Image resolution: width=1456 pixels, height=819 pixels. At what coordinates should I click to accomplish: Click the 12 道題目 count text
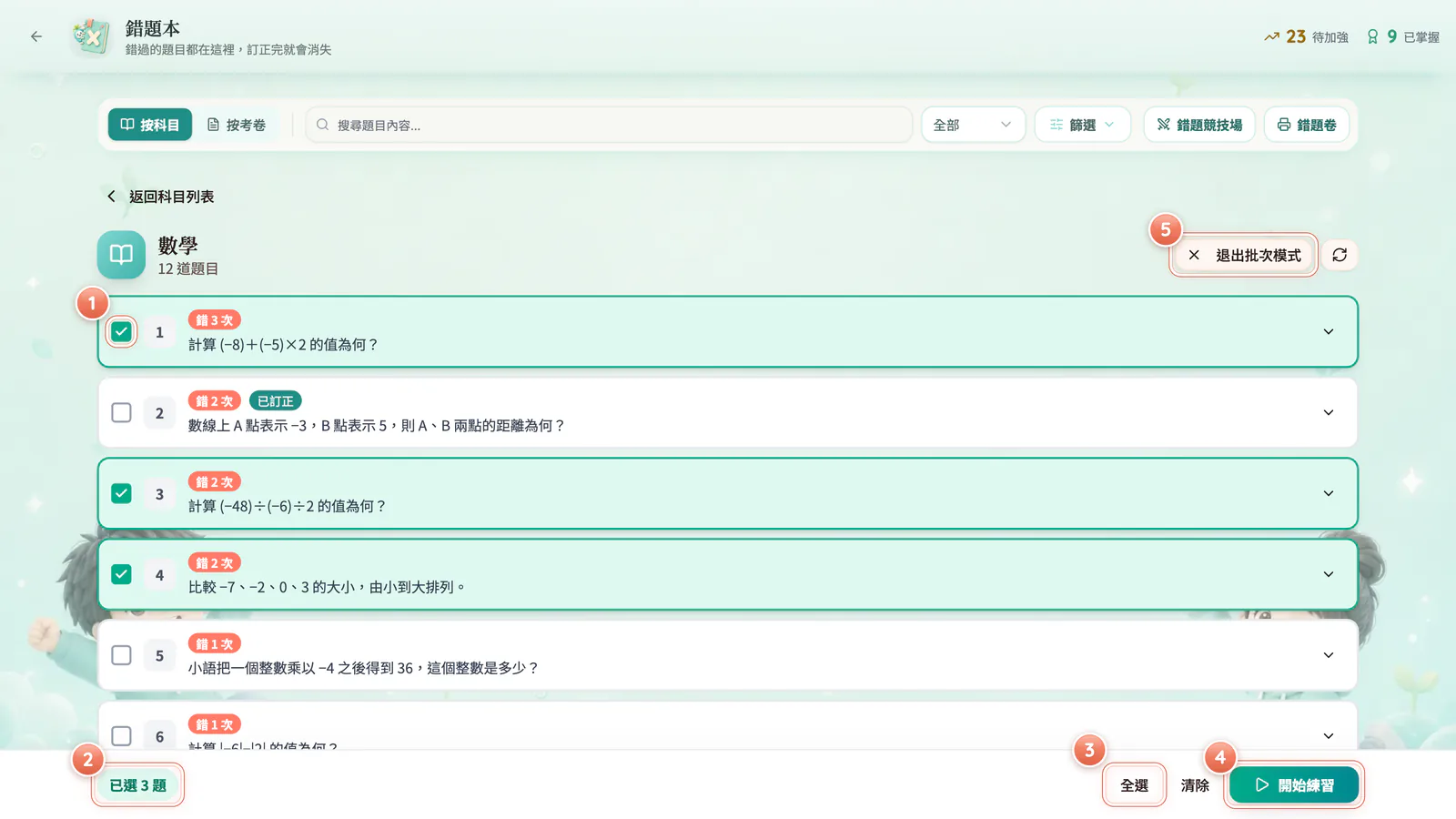pyautogui.click(x=188, y=268)
